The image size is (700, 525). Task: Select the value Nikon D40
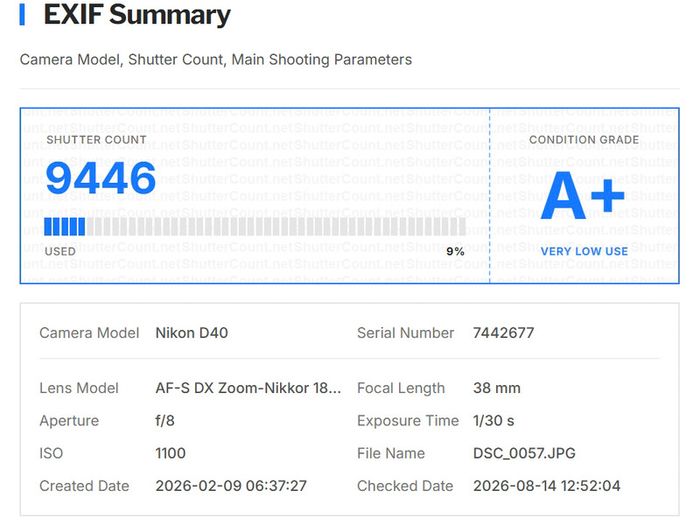[192, 333]
